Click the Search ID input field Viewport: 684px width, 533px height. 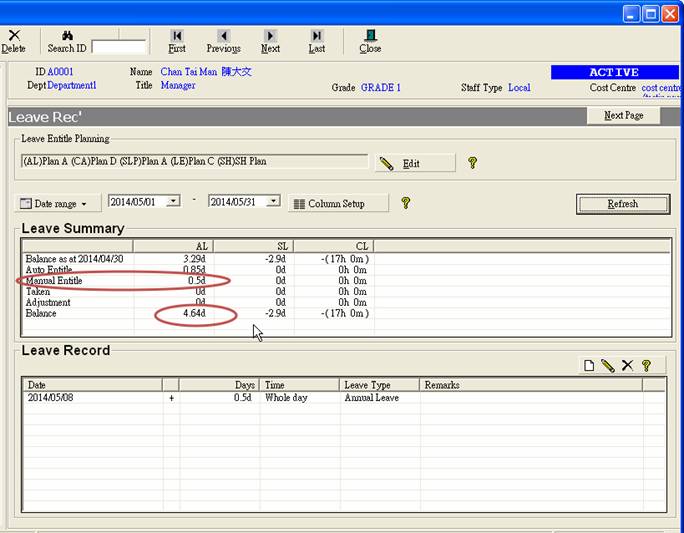tap(119, 48)
